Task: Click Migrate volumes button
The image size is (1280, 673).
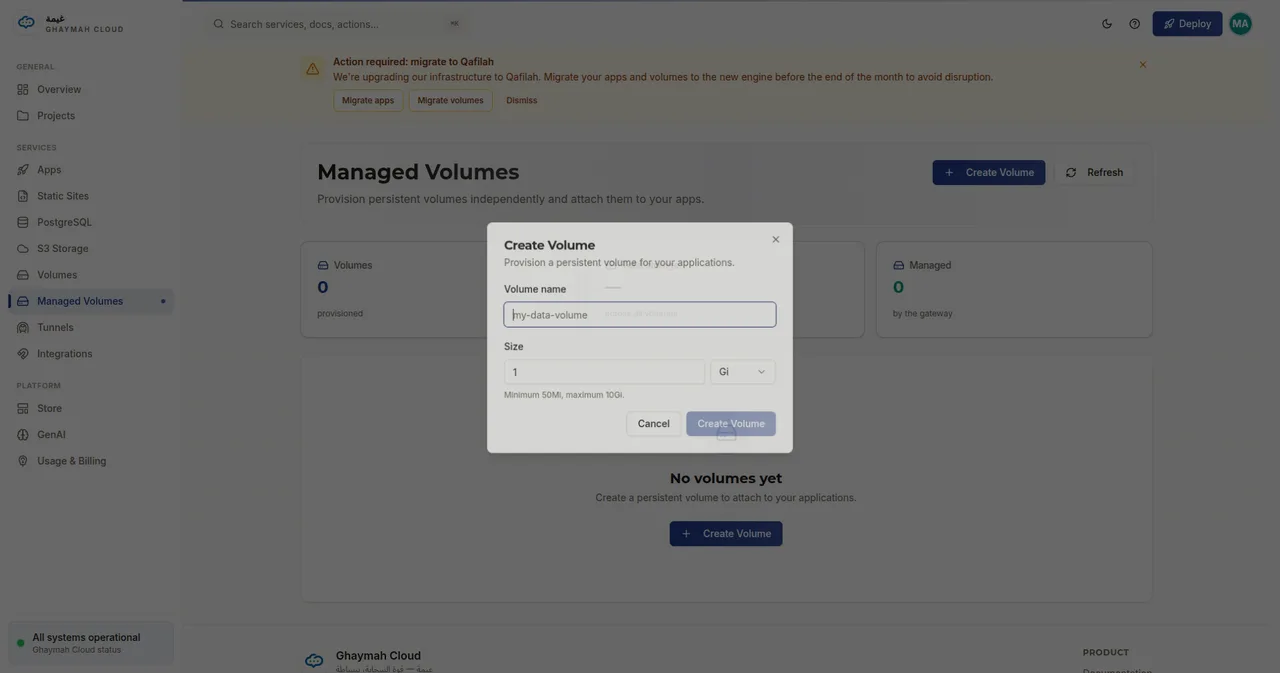Action: [450, 100]
